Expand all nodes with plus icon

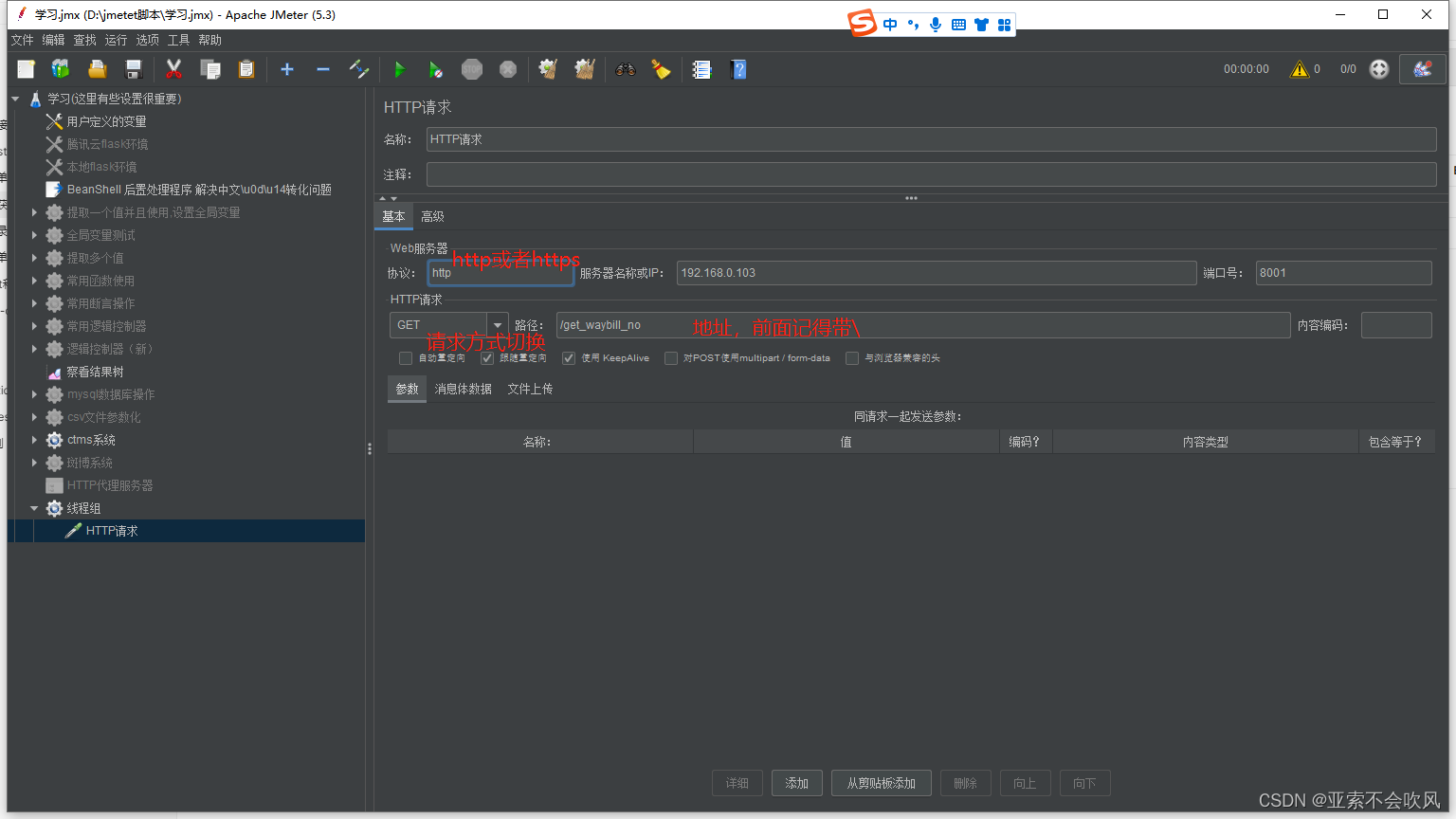pos(287,69)
